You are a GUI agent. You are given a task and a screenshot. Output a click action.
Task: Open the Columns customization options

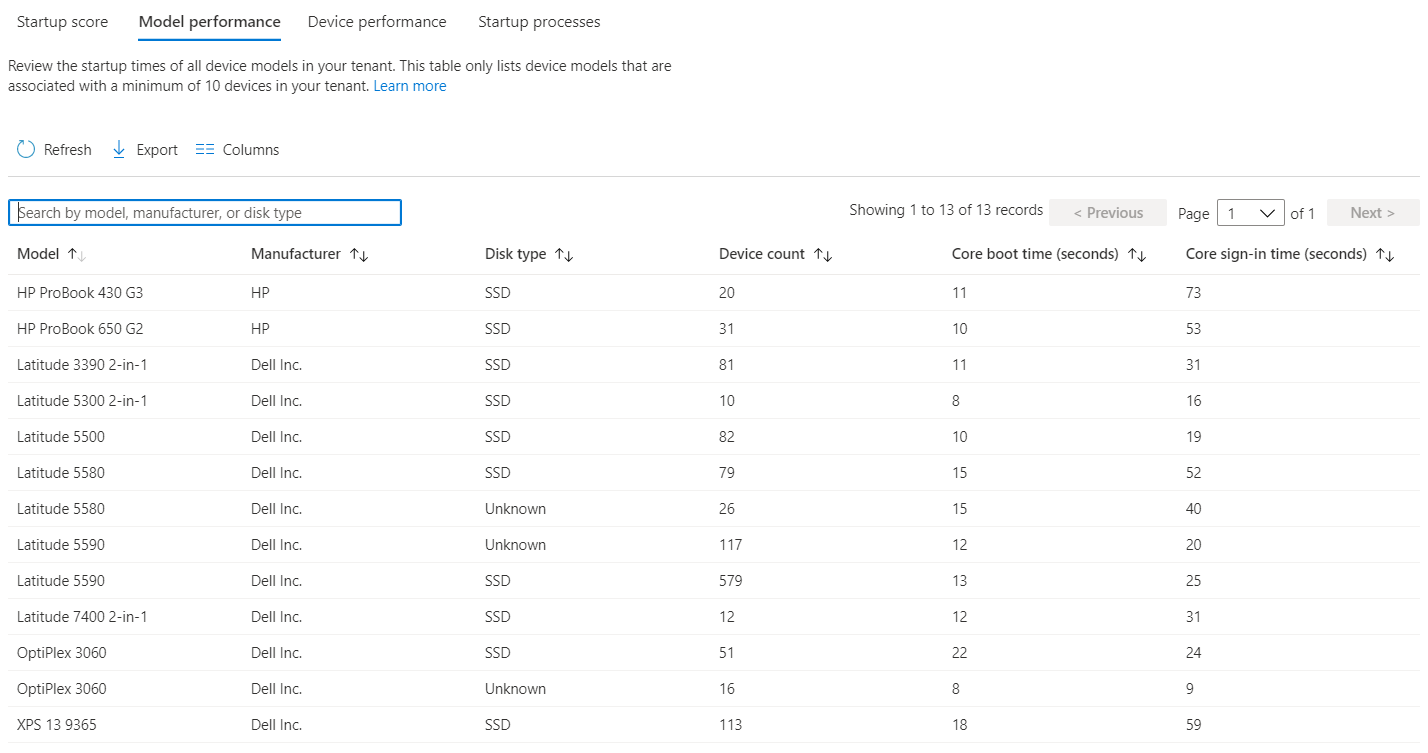tap(236, 148)
